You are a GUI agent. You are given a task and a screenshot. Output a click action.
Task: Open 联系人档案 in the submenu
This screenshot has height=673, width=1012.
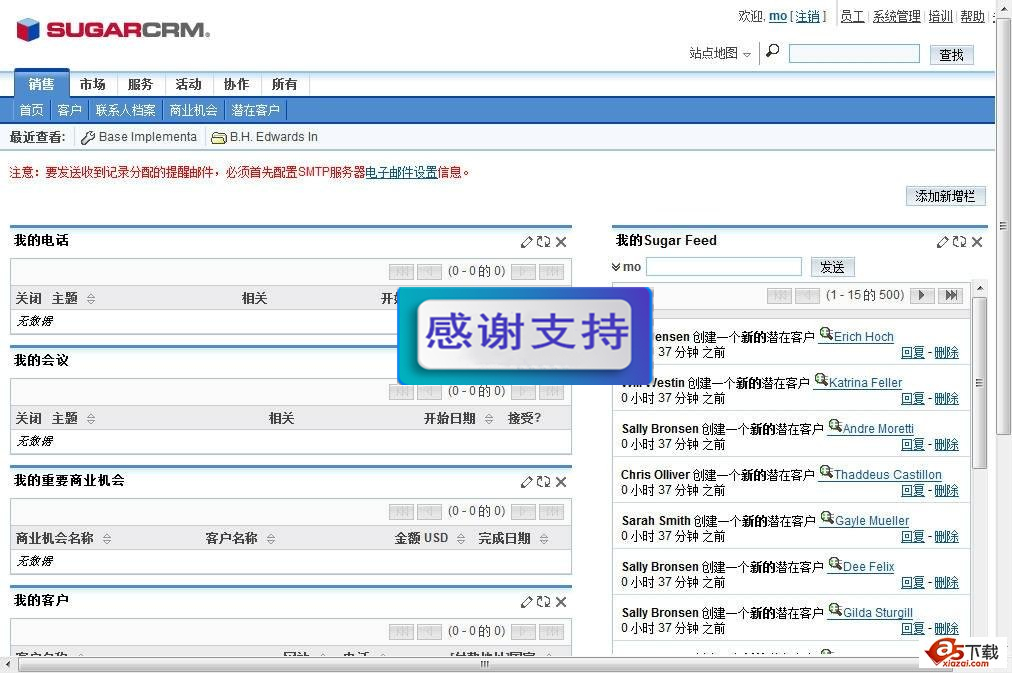point(125,110)
